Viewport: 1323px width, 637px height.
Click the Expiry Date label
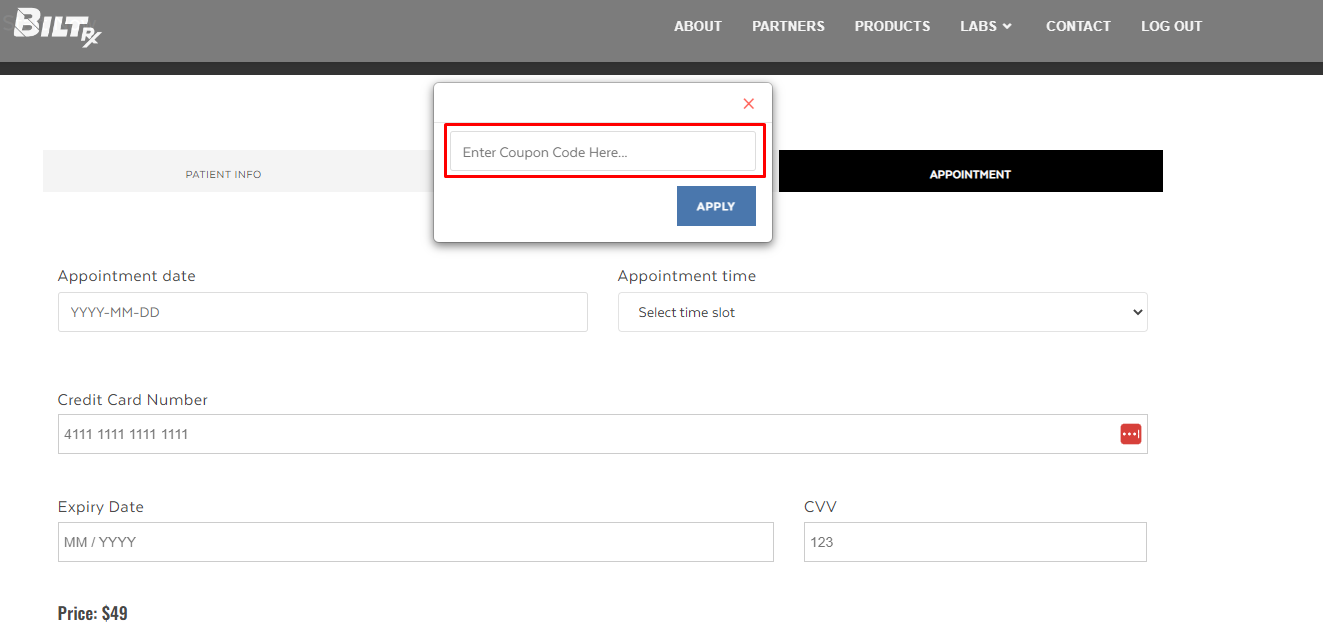(101, 507)
